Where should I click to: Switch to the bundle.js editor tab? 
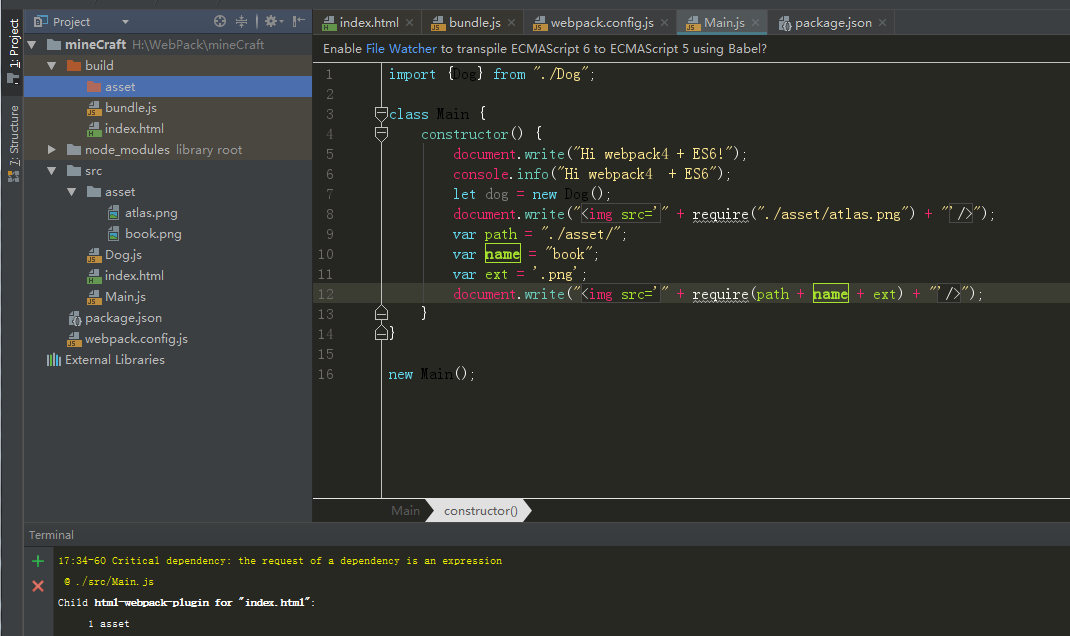pyautogui.click(x=467, y=23)
